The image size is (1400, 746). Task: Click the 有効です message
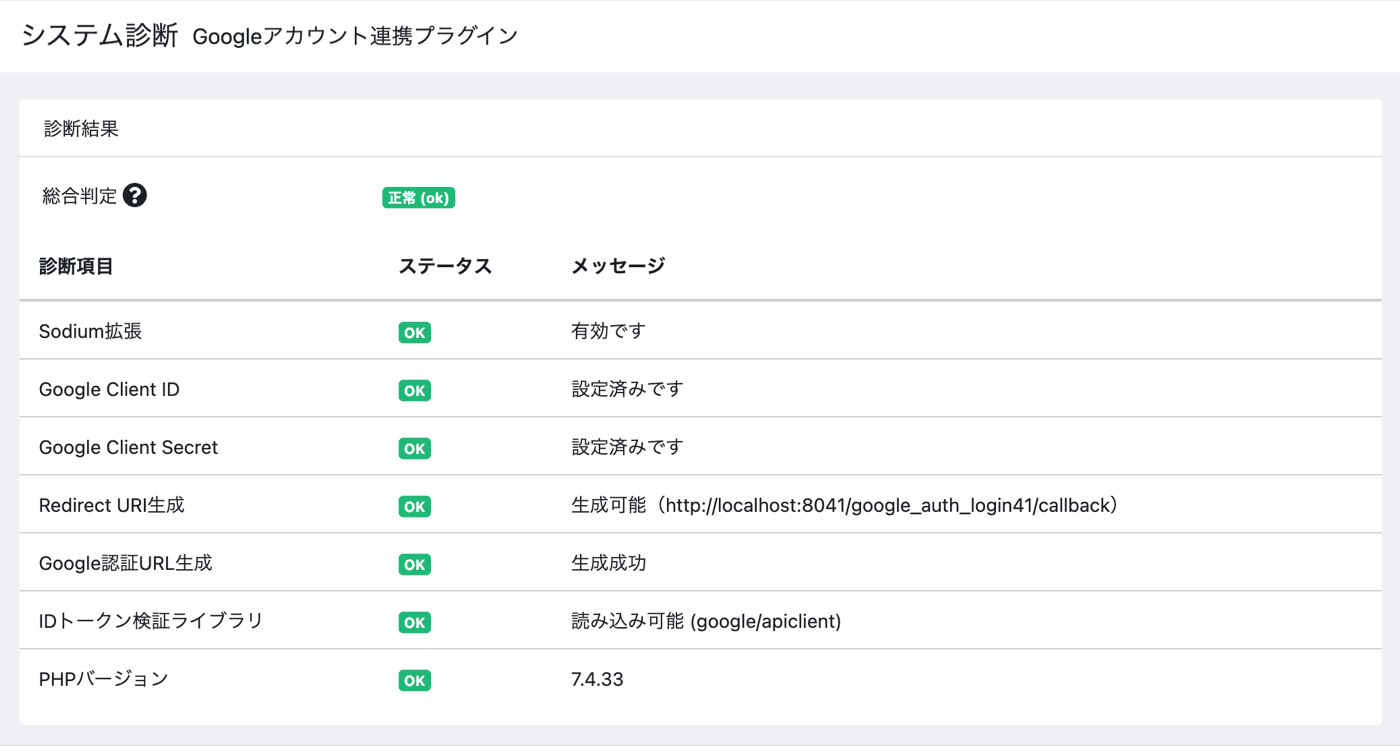[608, 331]
